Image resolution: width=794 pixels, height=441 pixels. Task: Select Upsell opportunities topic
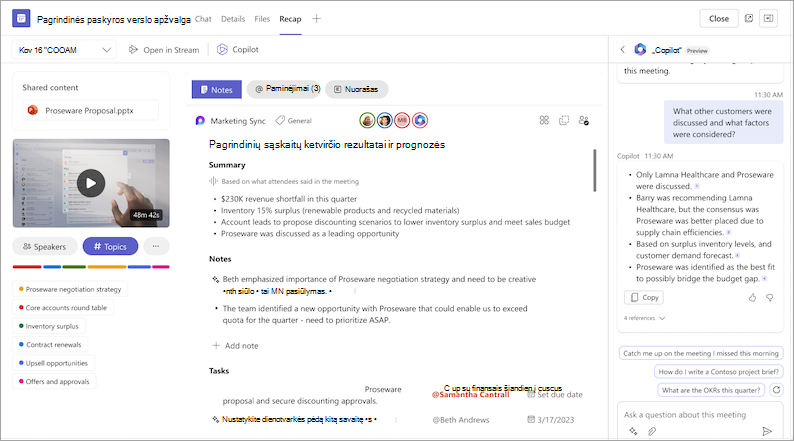point(53,363)
